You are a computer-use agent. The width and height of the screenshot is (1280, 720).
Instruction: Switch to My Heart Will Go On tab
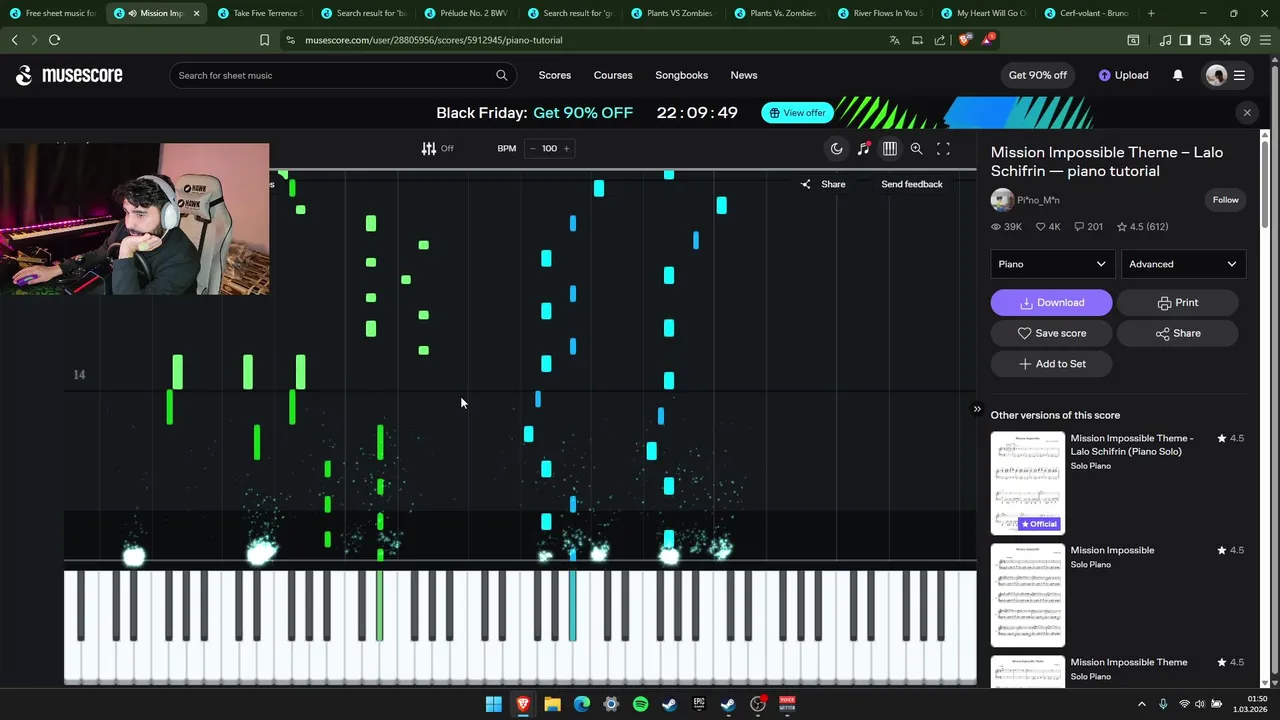983,13
